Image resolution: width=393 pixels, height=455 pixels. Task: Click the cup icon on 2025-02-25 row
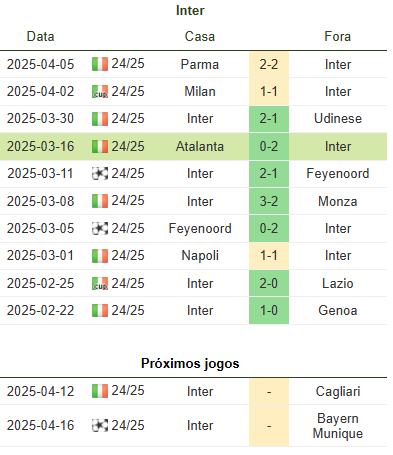click(100, 283)
